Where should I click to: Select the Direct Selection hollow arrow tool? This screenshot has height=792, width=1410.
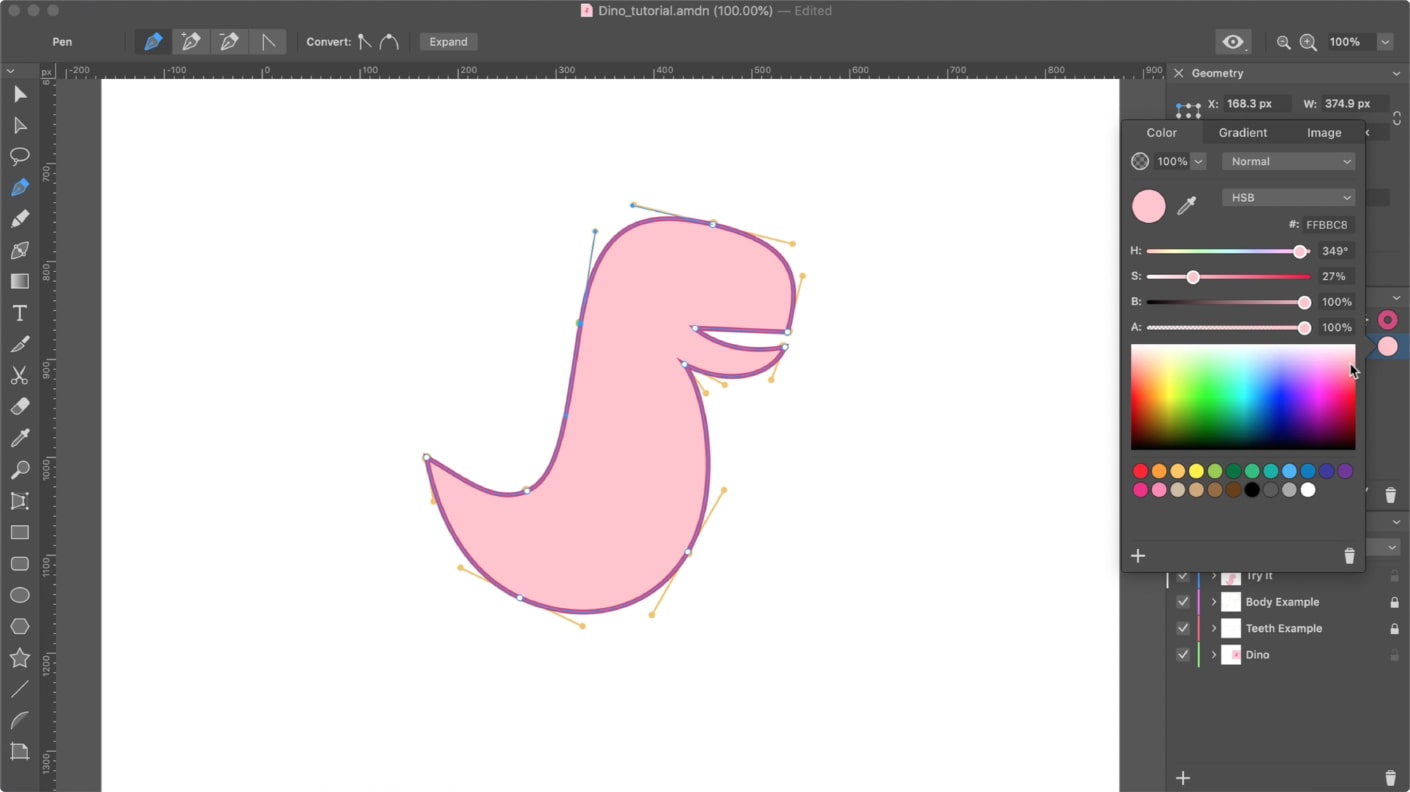(x=19, y=125)
